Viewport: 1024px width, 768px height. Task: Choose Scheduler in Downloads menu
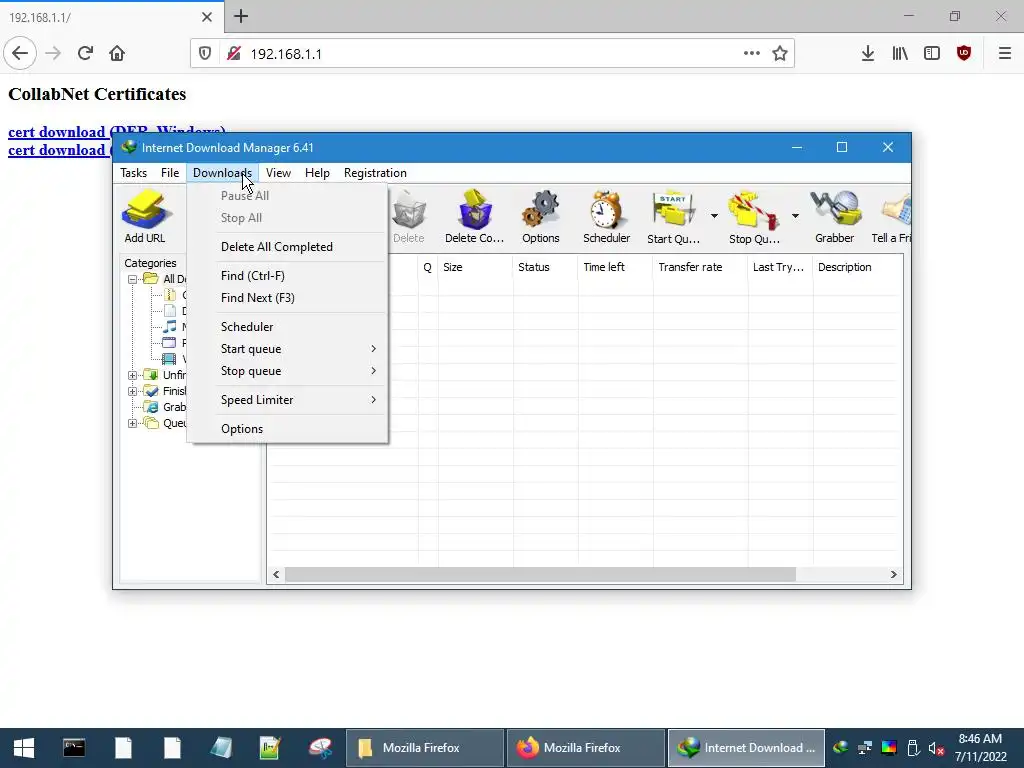[x=287, y=327]
